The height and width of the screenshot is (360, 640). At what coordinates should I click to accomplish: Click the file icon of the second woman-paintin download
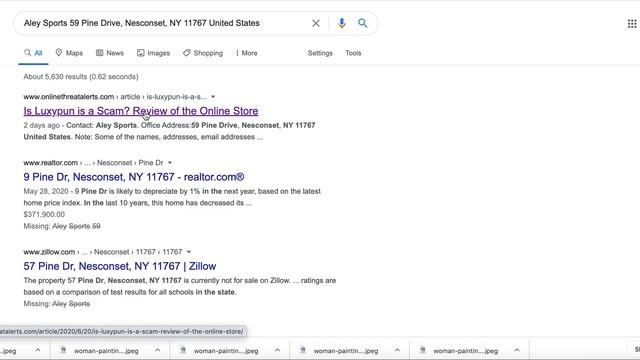tap(183, 350)
